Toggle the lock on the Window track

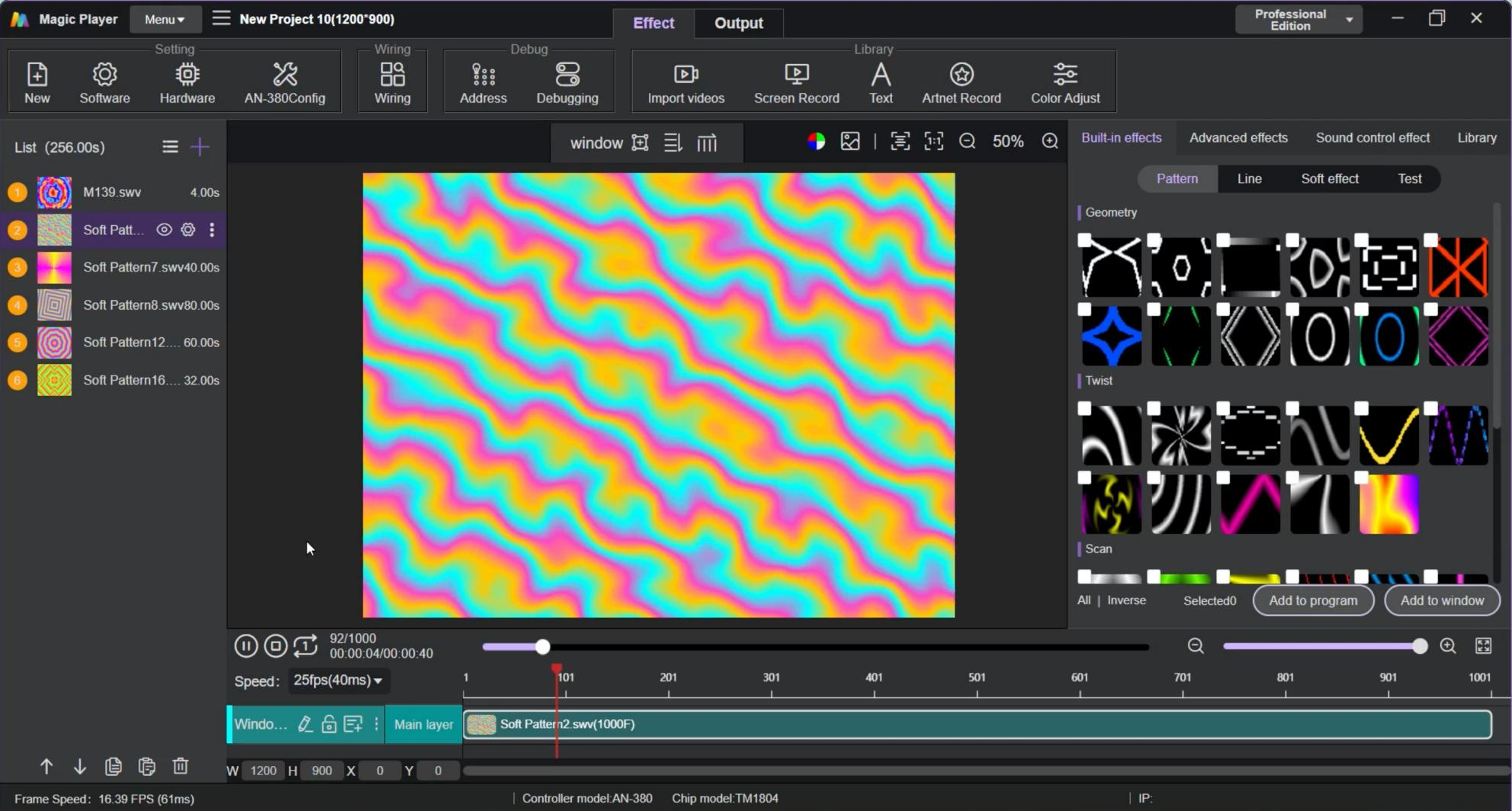(329, 724)
